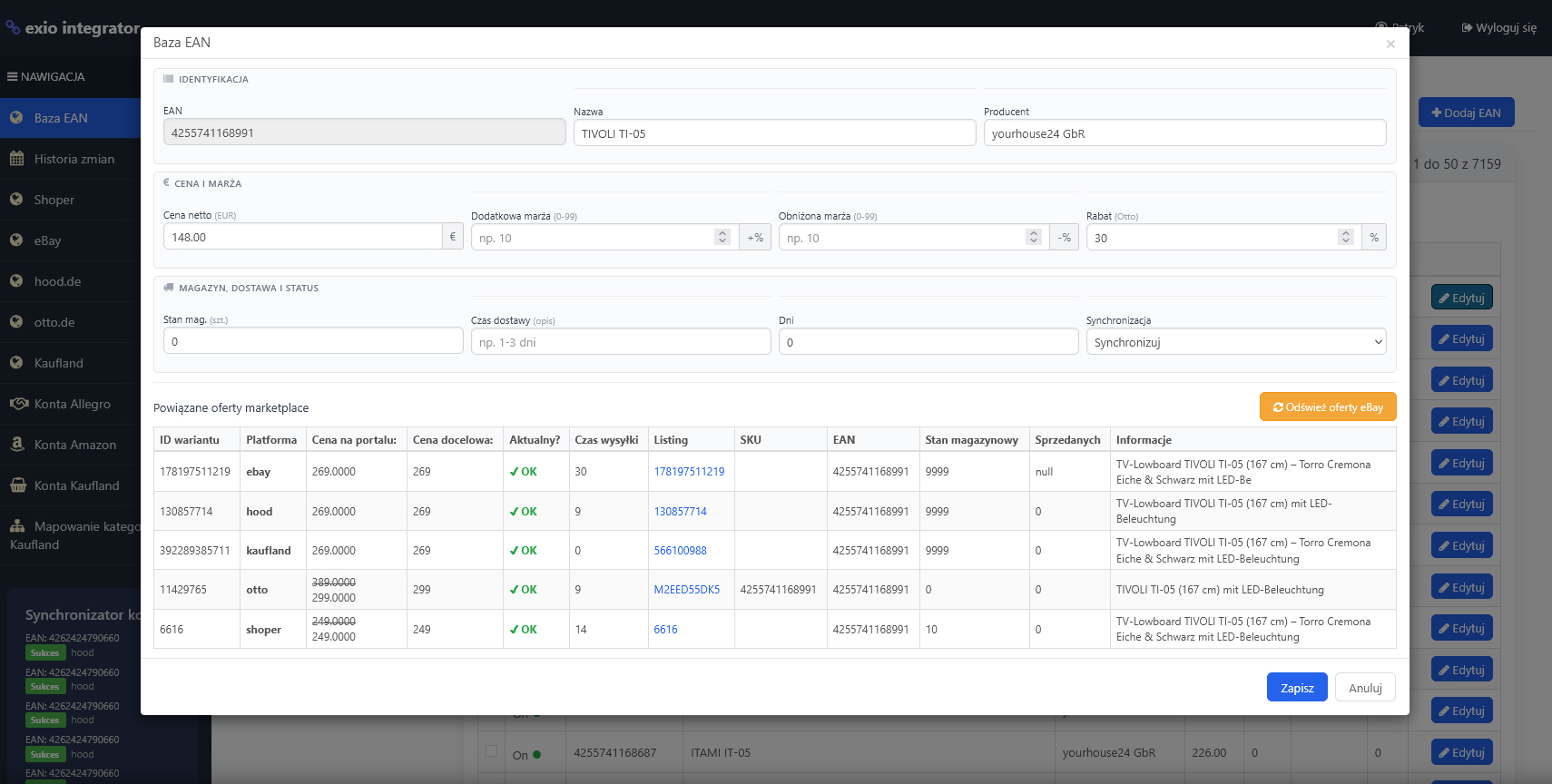This screenshot has height=784, width=1552.
Task: Click the Nazwa field with TIVOLI TI-05
Action: (774, 133)
